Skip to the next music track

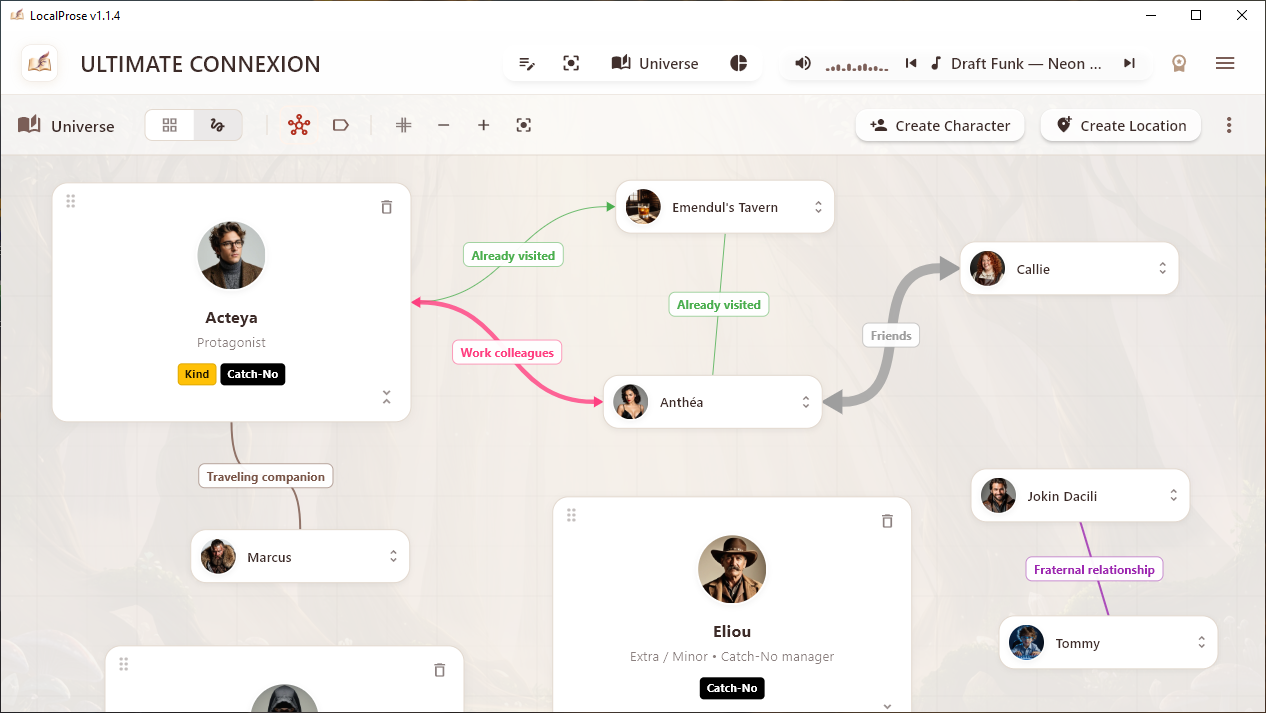(x=1129, y=63)
